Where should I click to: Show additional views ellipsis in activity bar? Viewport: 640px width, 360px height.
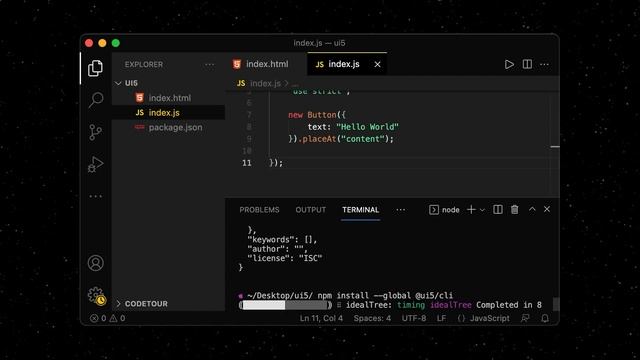pyautogui.click(x=96, y=196)
